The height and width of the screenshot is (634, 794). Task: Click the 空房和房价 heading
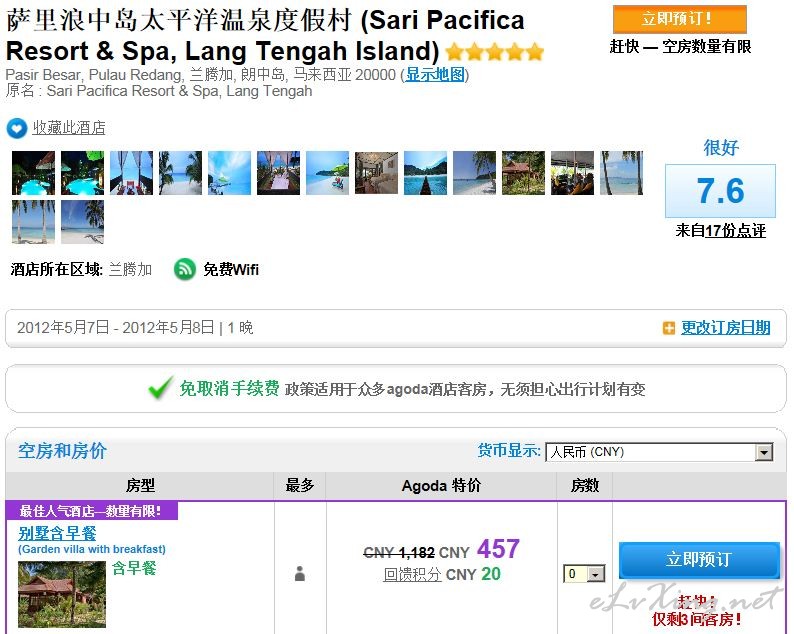62,451
